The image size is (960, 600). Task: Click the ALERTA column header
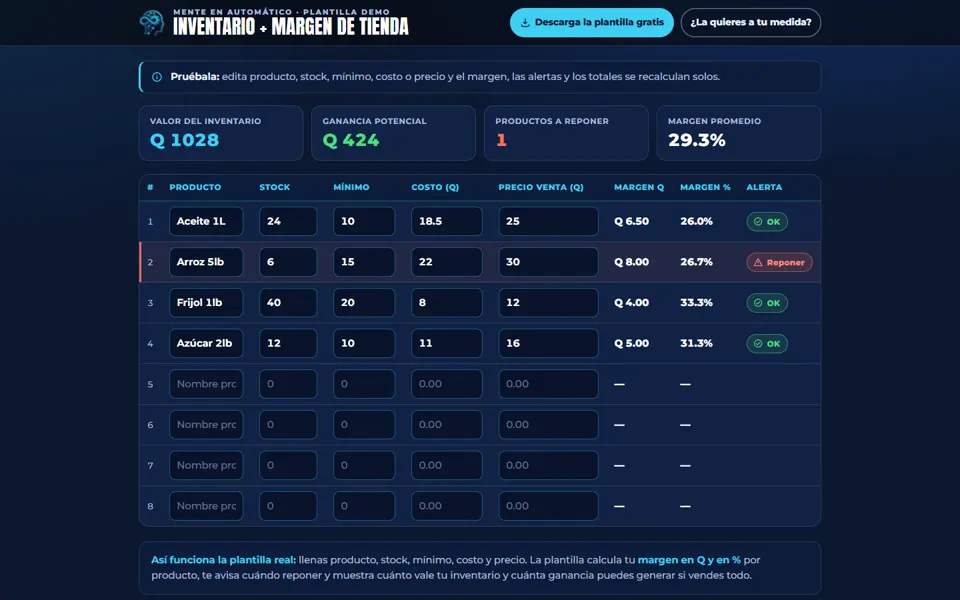(x=764, y=187)
